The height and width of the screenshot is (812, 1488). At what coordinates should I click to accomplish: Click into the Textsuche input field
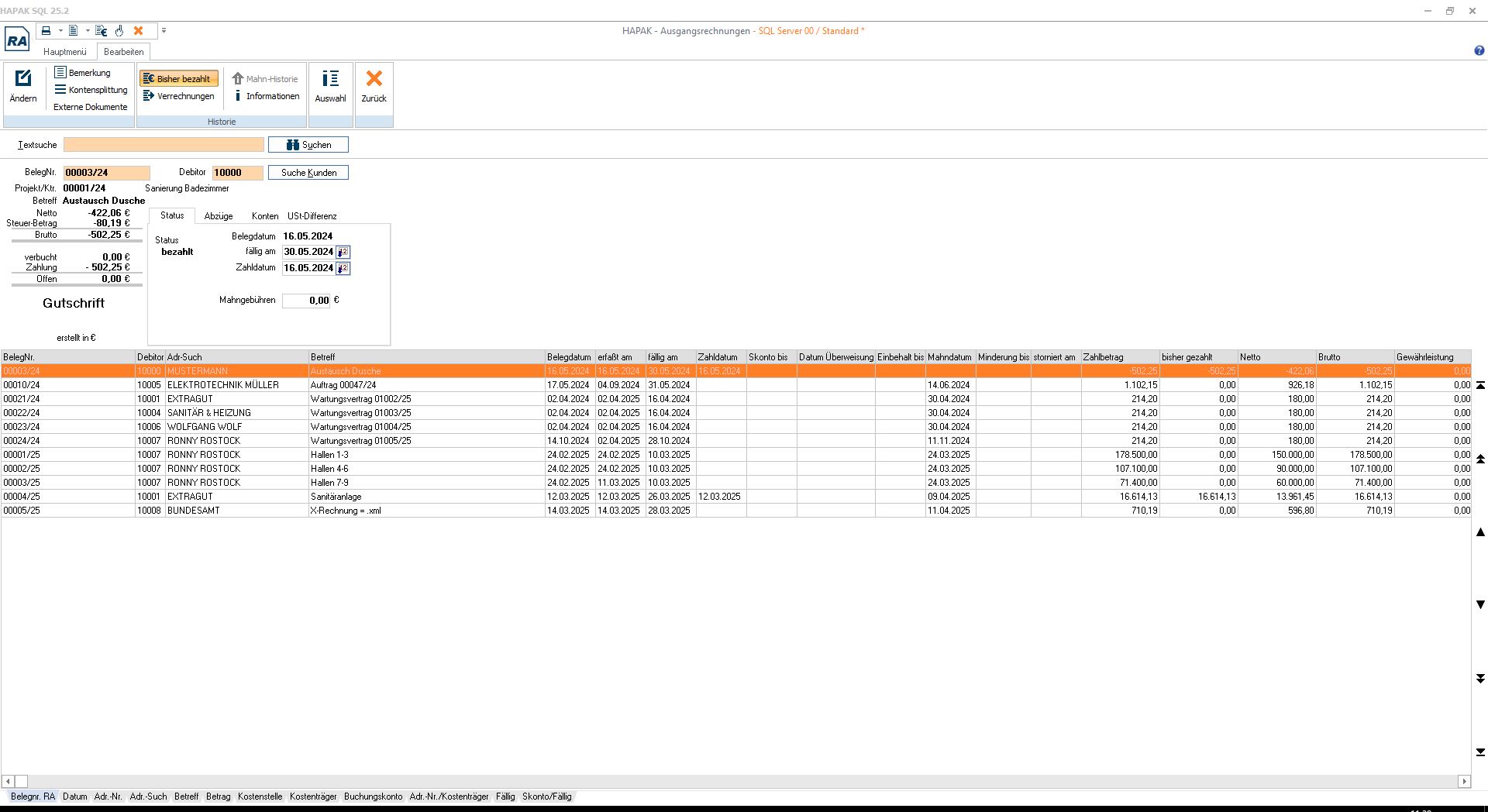[x=164, y=145]
